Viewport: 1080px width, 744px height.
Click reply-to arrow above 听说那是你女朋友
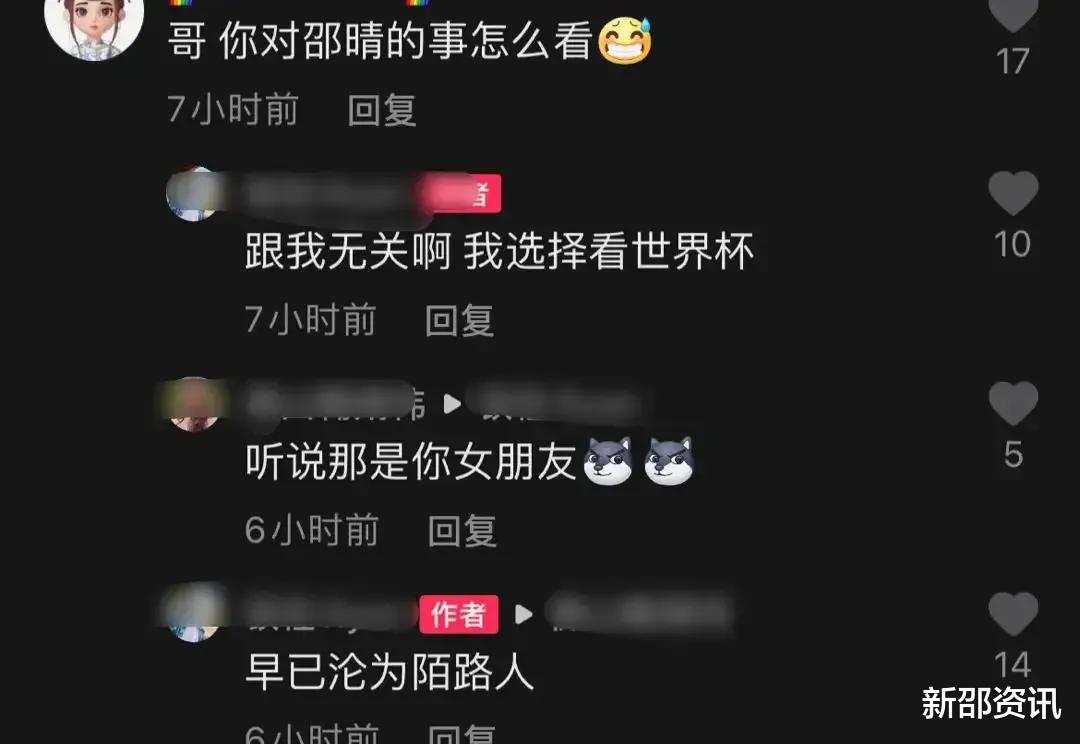(x=452, y=404)
